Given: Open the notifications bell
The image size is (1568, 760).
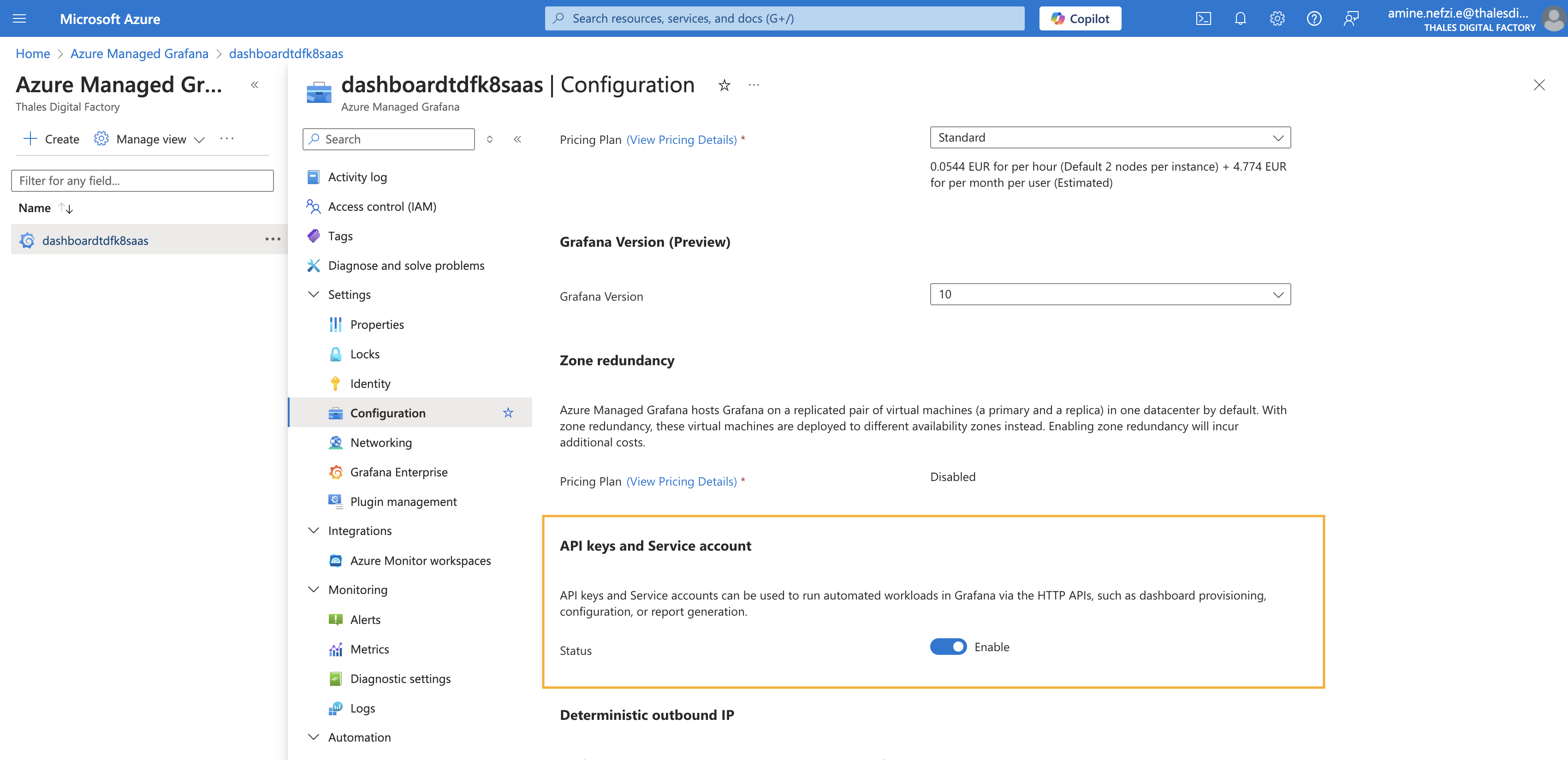Looking at the screenshot, I should pyautogui.click(x=1240, y=18).
